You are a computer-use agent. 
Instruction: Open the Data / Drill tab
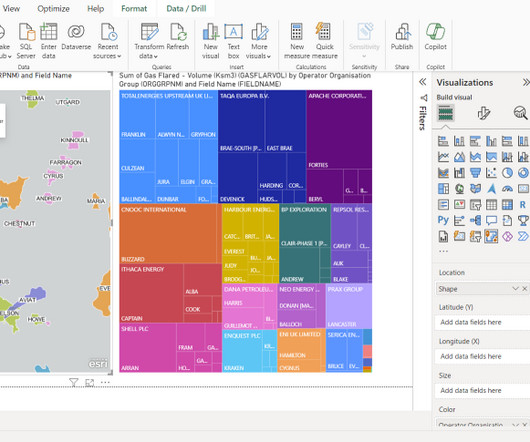186,8
